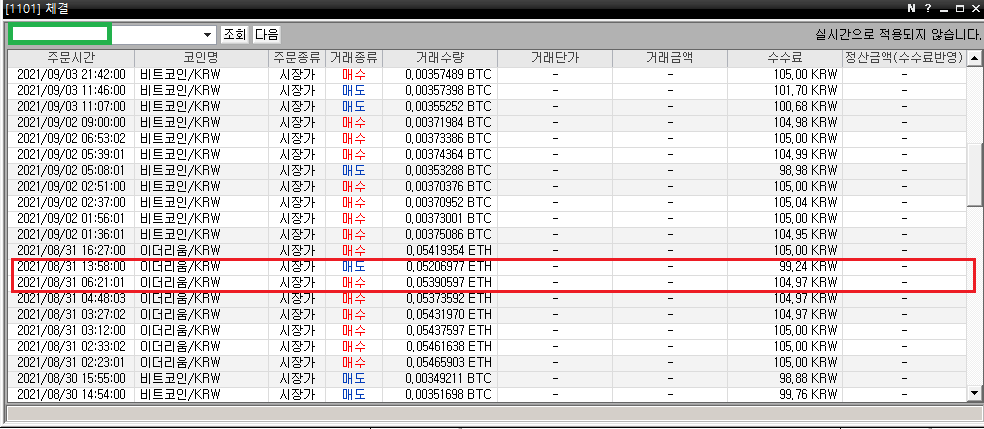Click the scrollbar up arrow

tap(975, 59)
